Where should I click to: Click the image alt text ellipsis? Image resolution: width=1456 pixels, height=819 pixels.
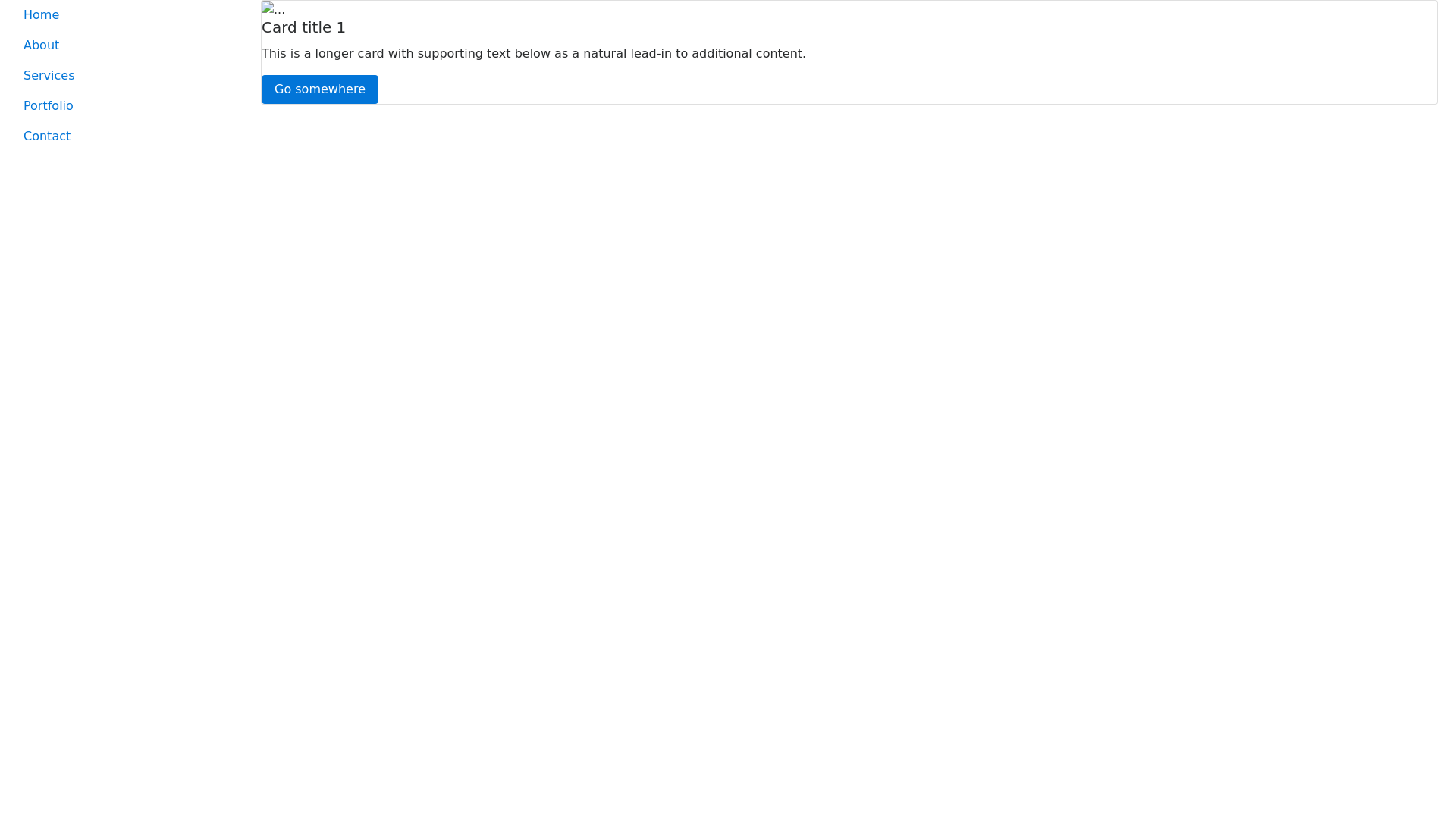point(280,11)
